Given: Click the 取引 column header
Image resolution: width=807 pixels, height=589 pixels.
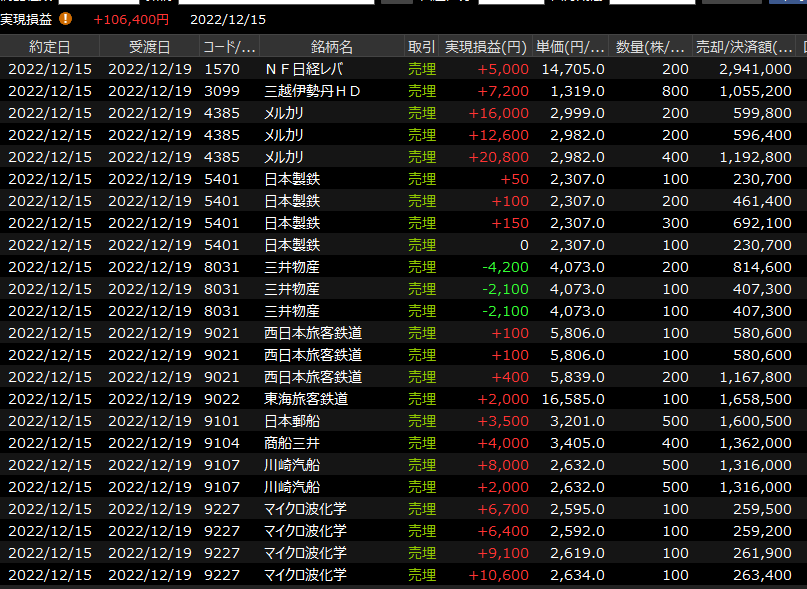Looking at the screenshot, I should [x=421, y=47].
